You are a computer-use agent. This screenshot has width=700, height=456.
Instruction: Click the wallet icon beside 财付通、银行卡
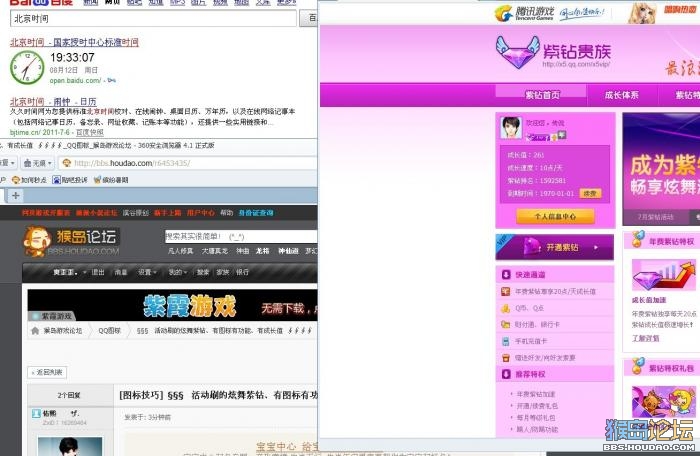[505, 325]
